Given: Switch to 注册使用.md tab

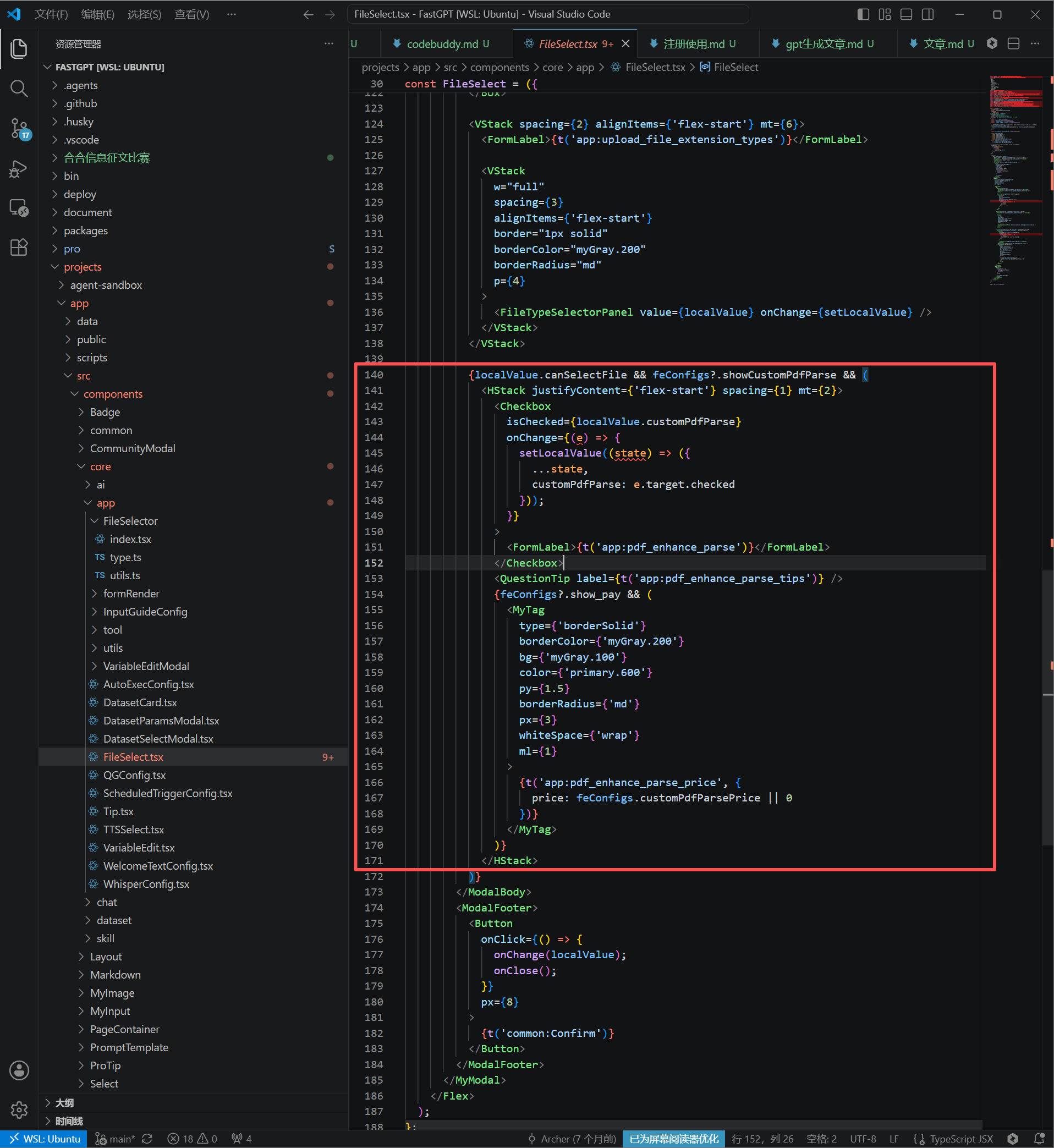Looking at the screenshot, I should 694,44.
